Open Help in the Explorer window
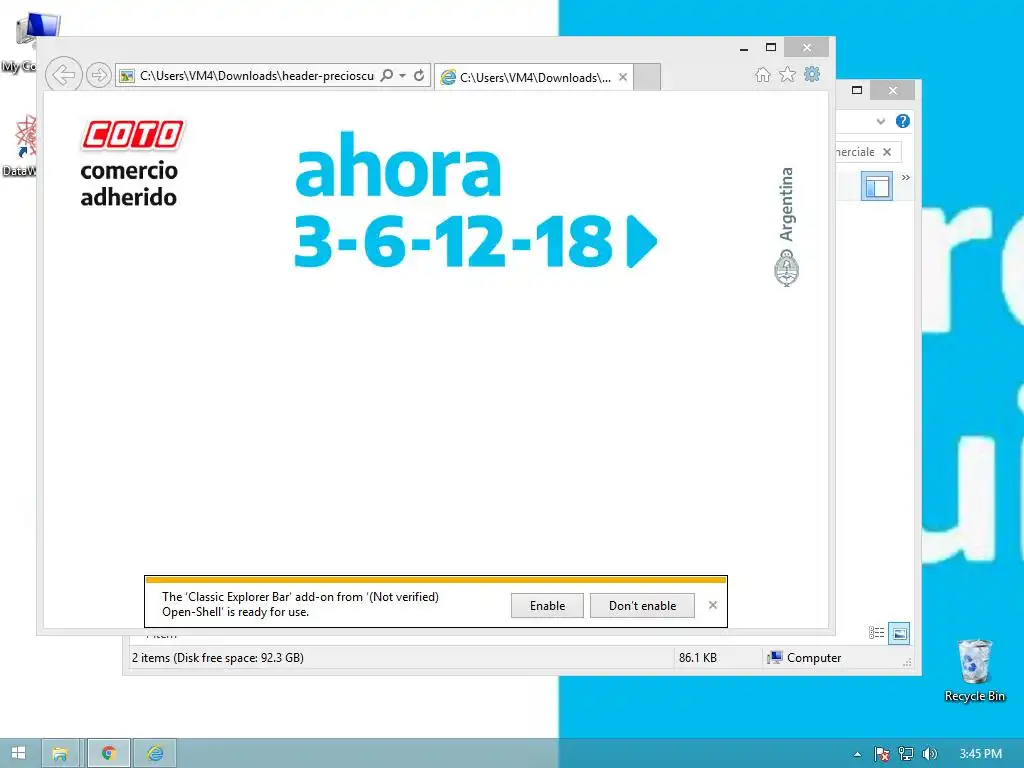The image size is (1024, 768). coord(903,121)
